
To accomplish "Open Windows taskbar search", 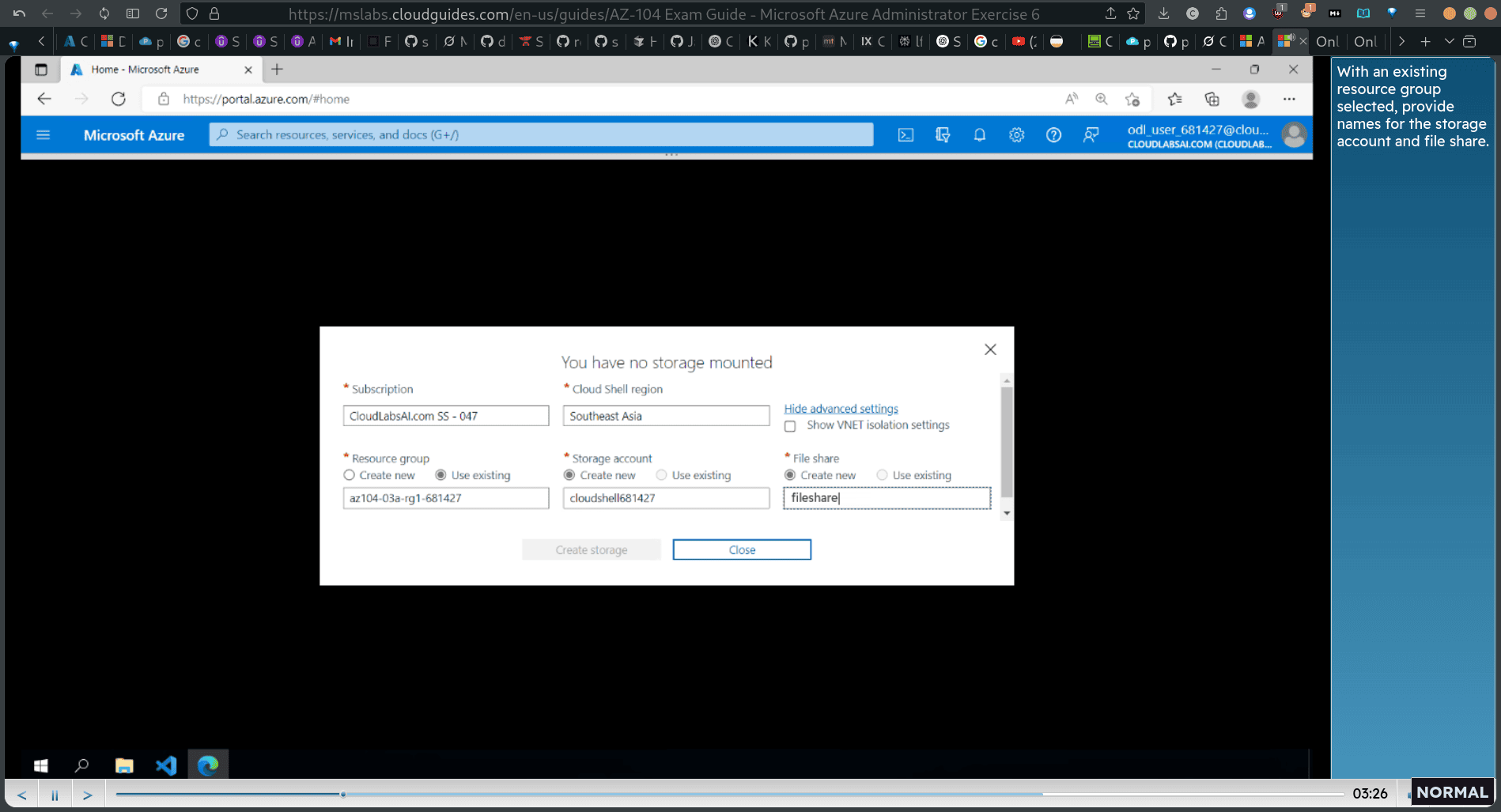I will coord(81,765).
